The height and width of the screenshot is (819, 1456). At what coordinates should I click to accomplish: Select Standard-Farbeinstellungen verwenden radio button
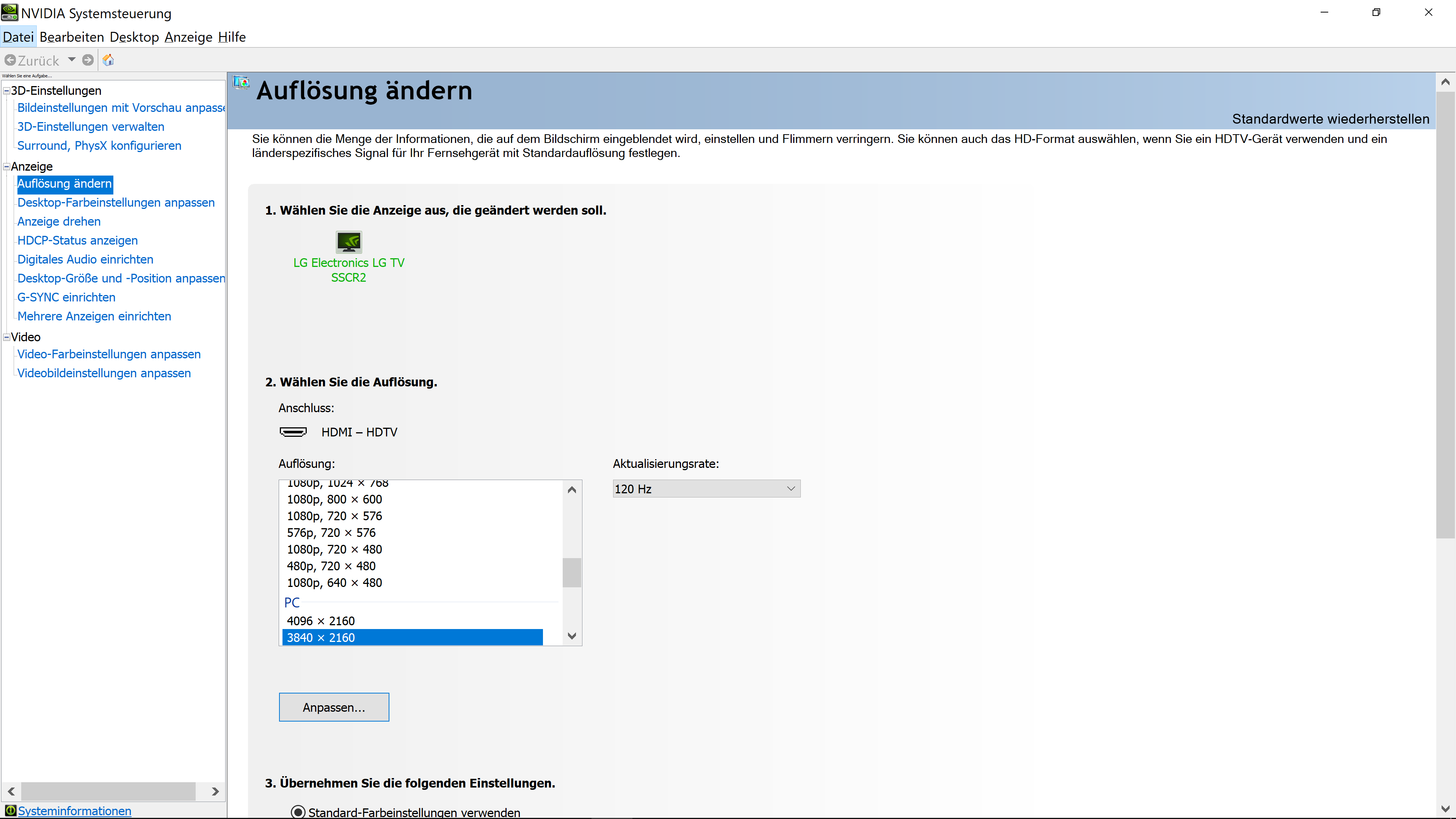pos(298,812)
